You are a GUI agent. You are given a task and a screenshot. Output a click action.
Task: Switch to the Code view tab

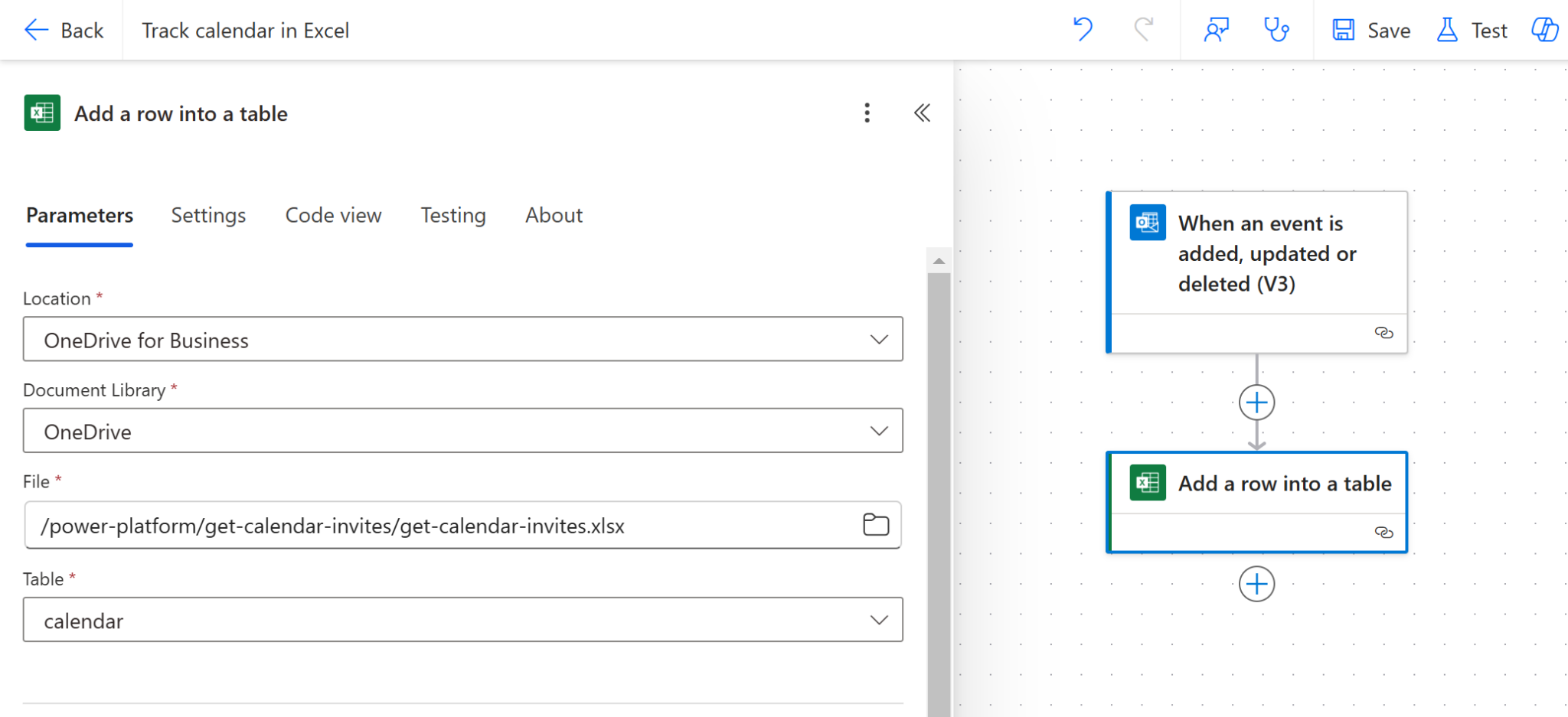point(333,216)
